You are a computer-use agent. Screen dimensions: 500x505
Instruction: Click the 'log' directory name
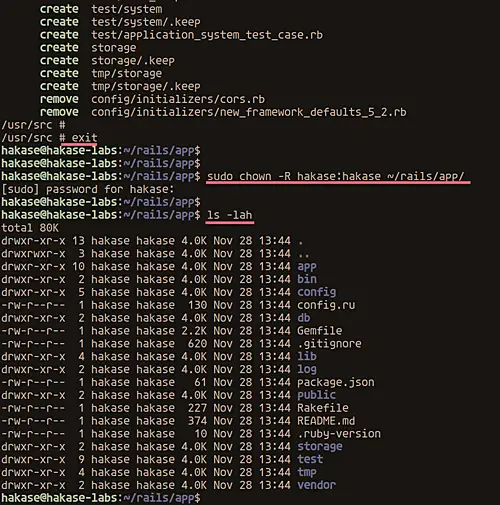(x=307, y=369)
